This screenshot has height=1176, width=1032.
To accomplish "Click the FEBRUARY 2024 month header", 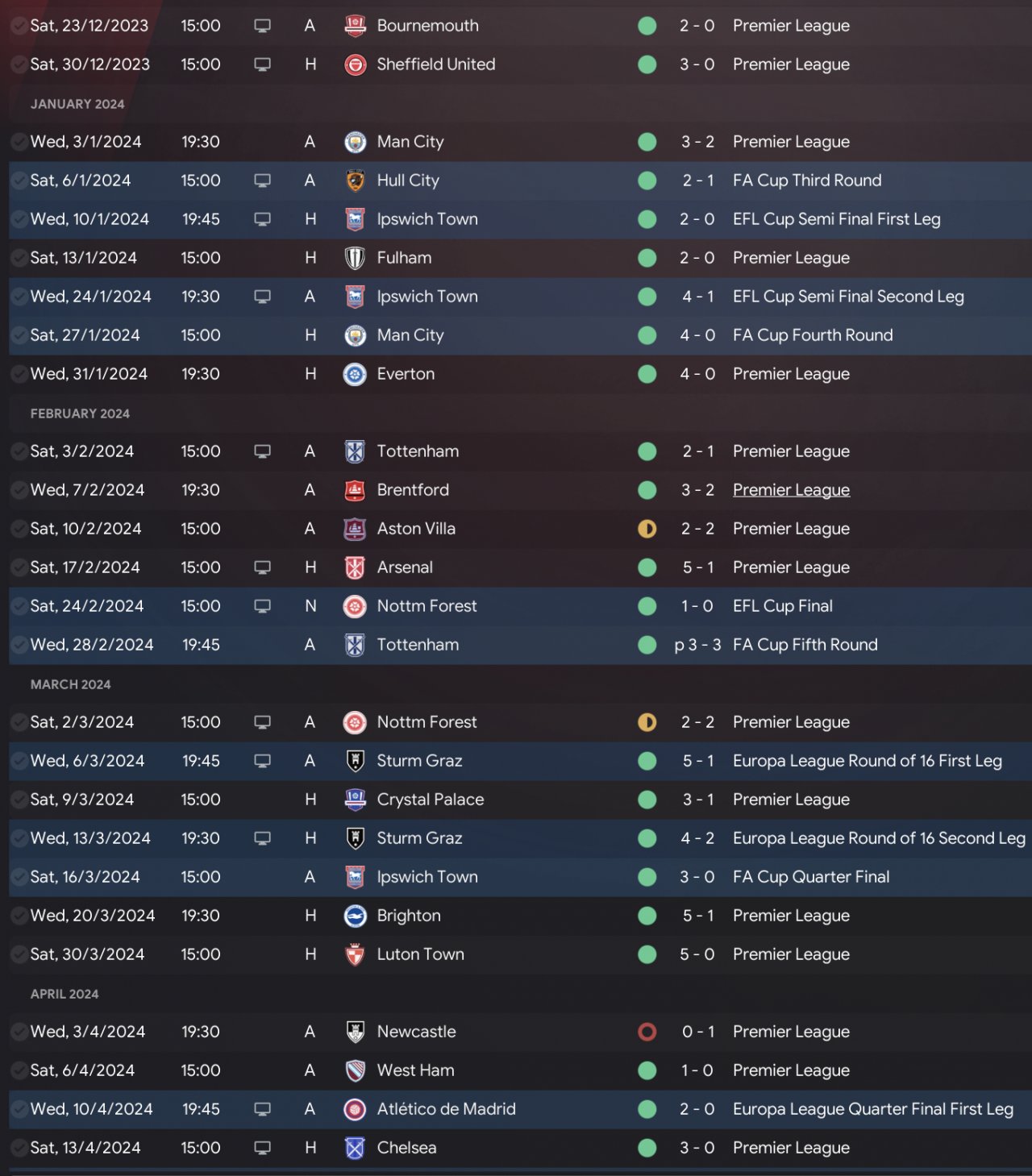I will pyautogui.click(x=80, y=413).
